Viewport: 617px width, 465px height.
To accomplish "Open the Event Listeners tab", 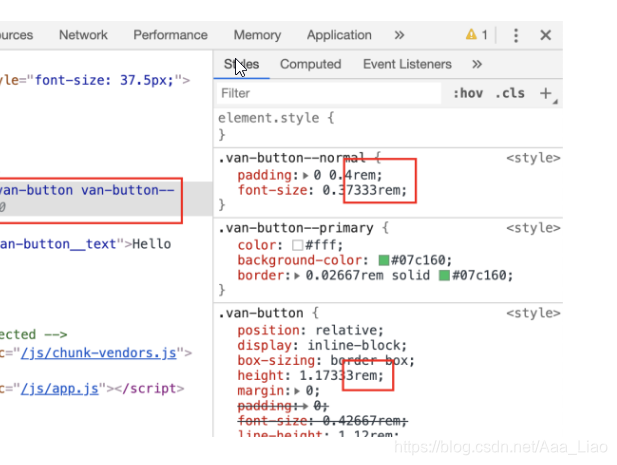I will (x=407, y=64).
